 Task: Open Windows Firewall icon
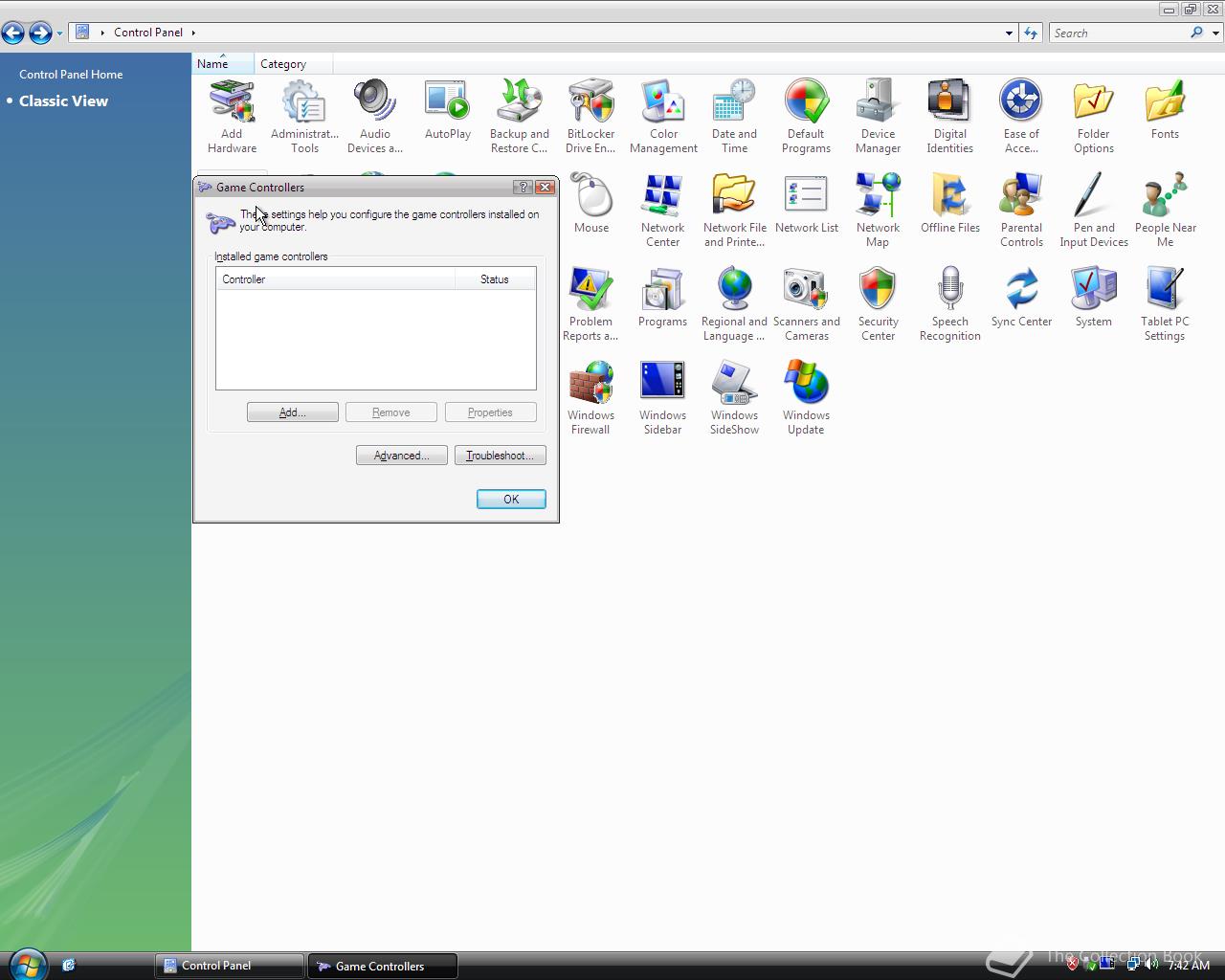click(590, 398)
